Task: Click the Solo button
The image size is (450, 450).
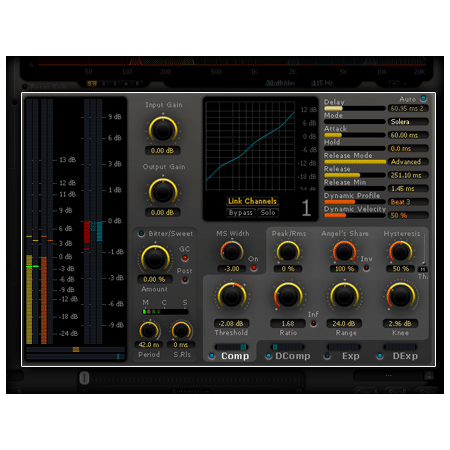Action: tap(268, 212)
